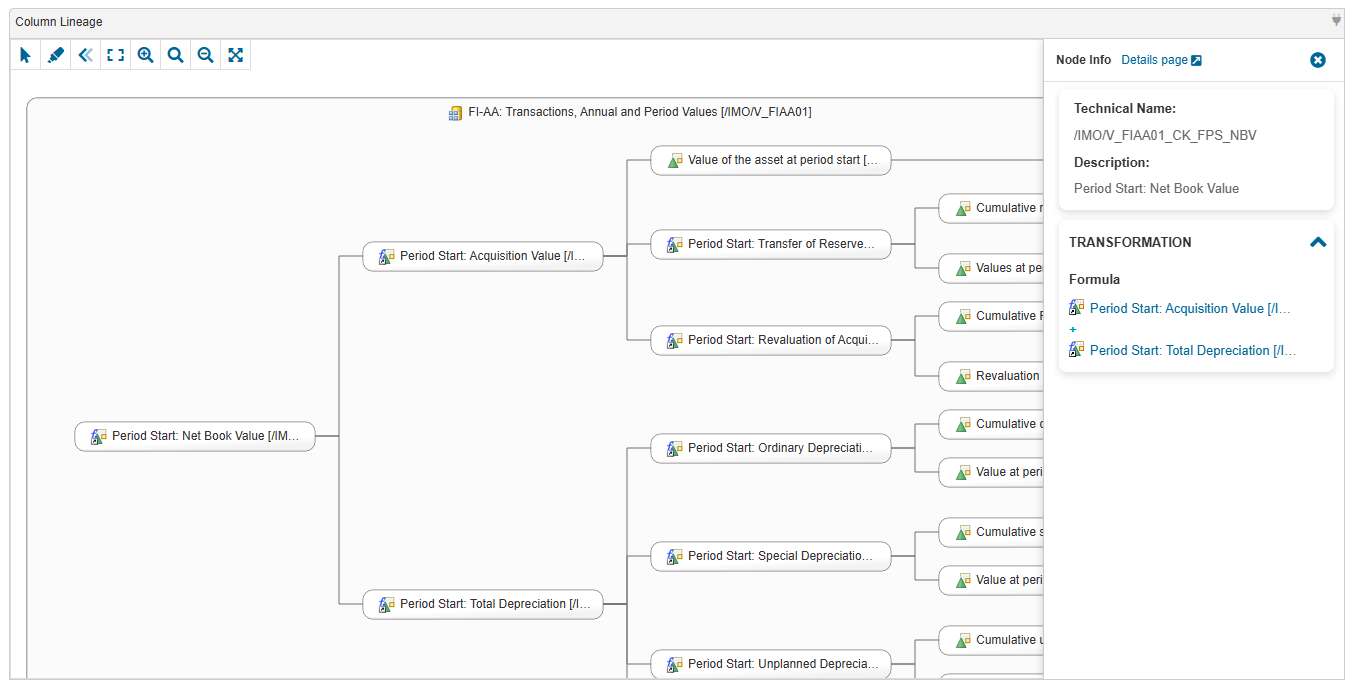
Task: Click the Value of the asset node's icon
Action: tap(675, 160)
